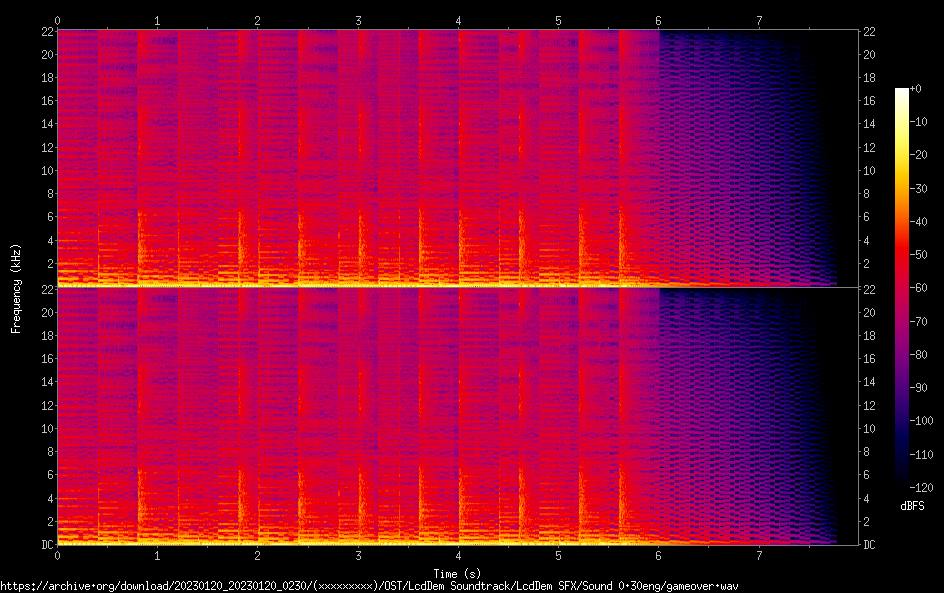Click the bright white top of the color bar
This screenshot has height=593, width=944.
tap(902, 93)
